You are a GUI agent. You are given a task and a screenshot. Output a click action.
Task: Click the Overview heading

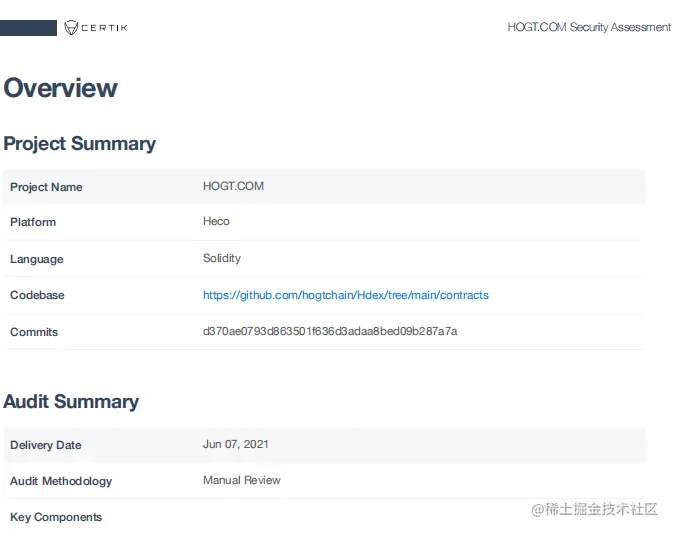pos(60,88)
